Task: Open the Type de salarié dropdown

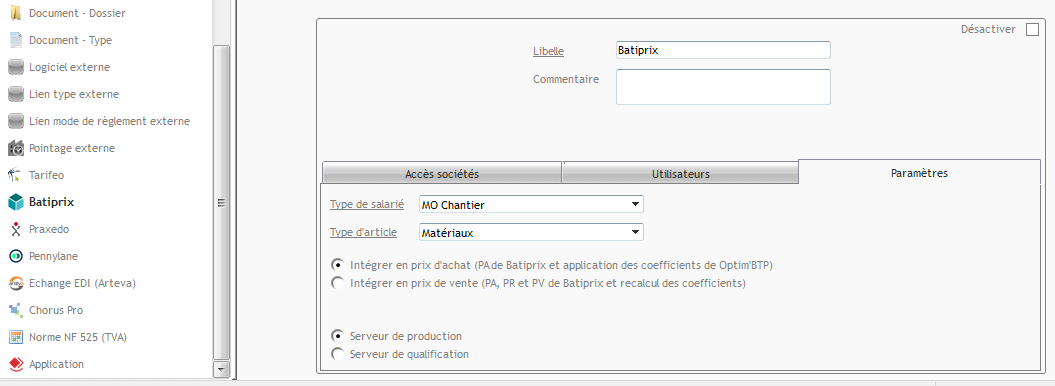Action: tap(531, 204)
